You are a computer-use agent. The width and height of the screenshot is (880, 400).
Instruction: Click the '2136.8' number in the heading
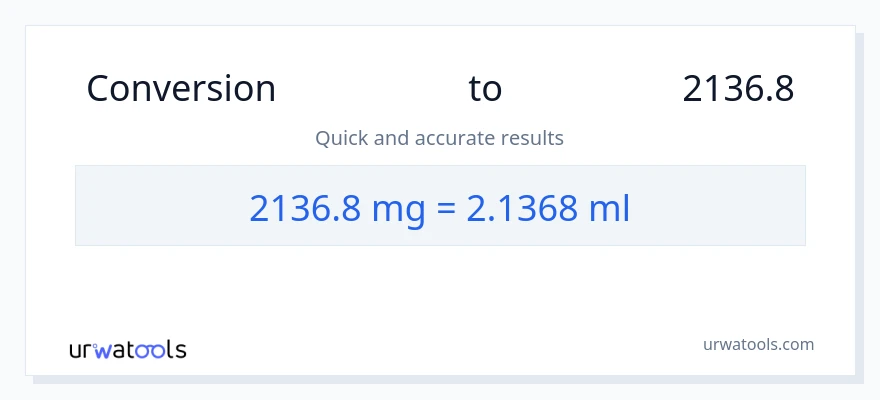coord(738,89)
